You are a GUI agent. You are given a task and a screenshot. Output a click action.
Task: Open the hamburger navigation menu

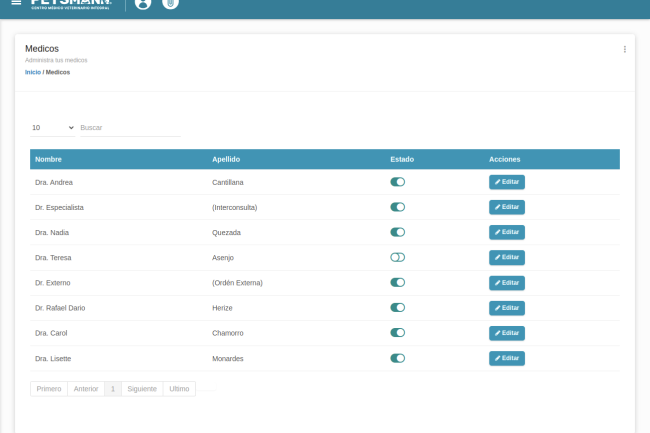click(15, 4)
